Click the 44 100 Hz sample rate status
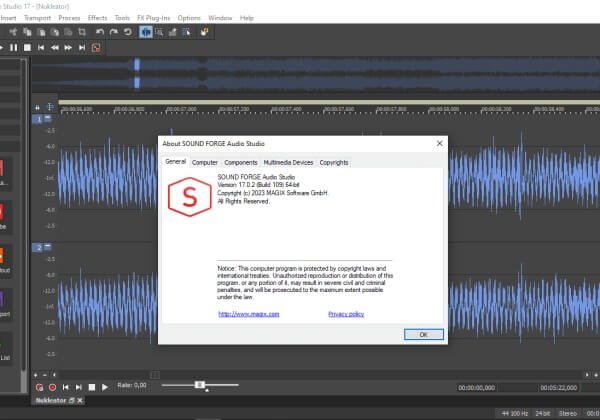Screen dimensions: 600x420 click(515, 413)
